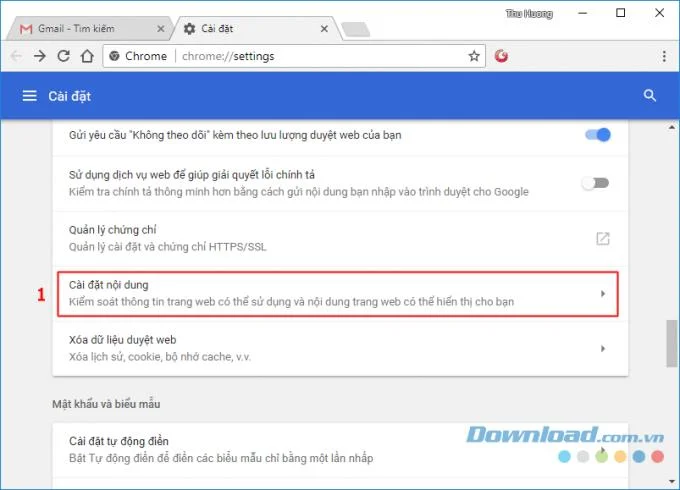Click the Mật khẩu và biểu mẫu heading
The height and width of the screenshot is (490, 680).
tap(106, 404)
